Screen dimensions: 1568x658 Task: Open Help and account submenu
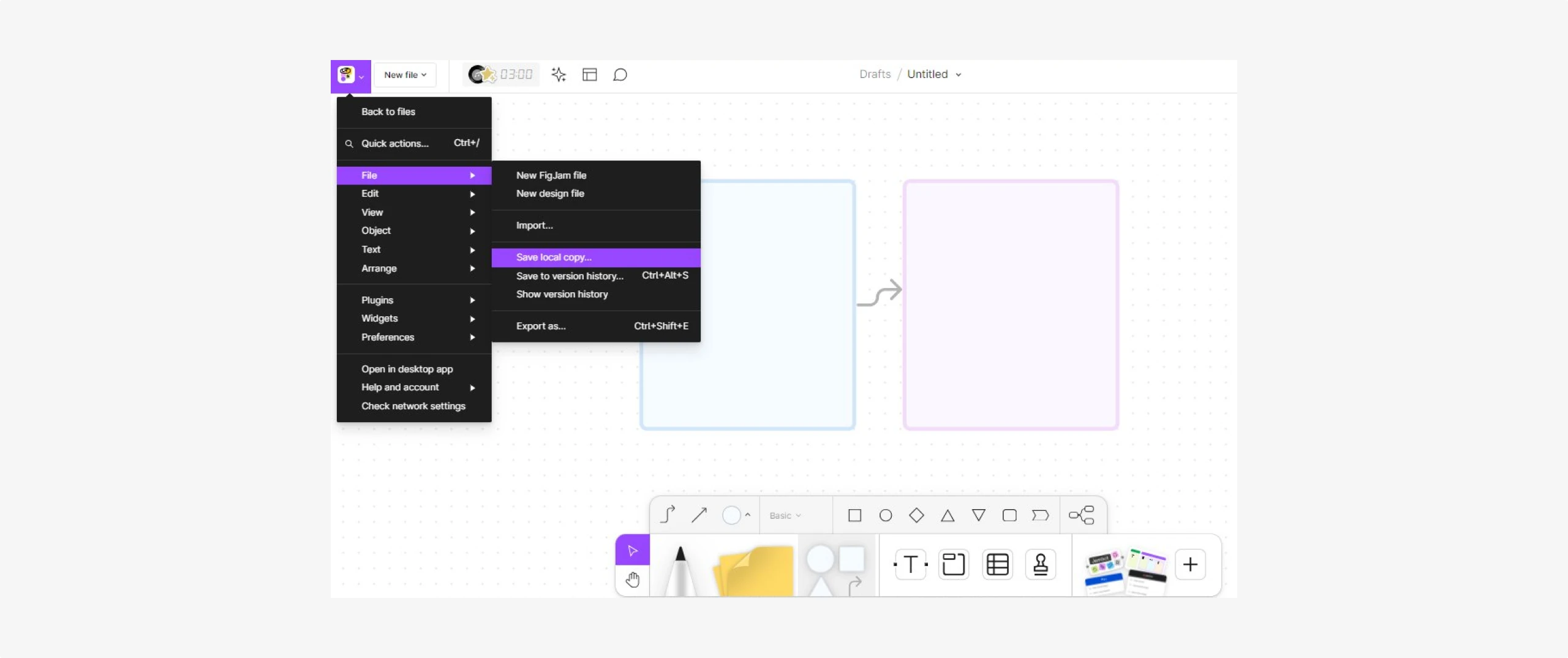click(414, 387)
